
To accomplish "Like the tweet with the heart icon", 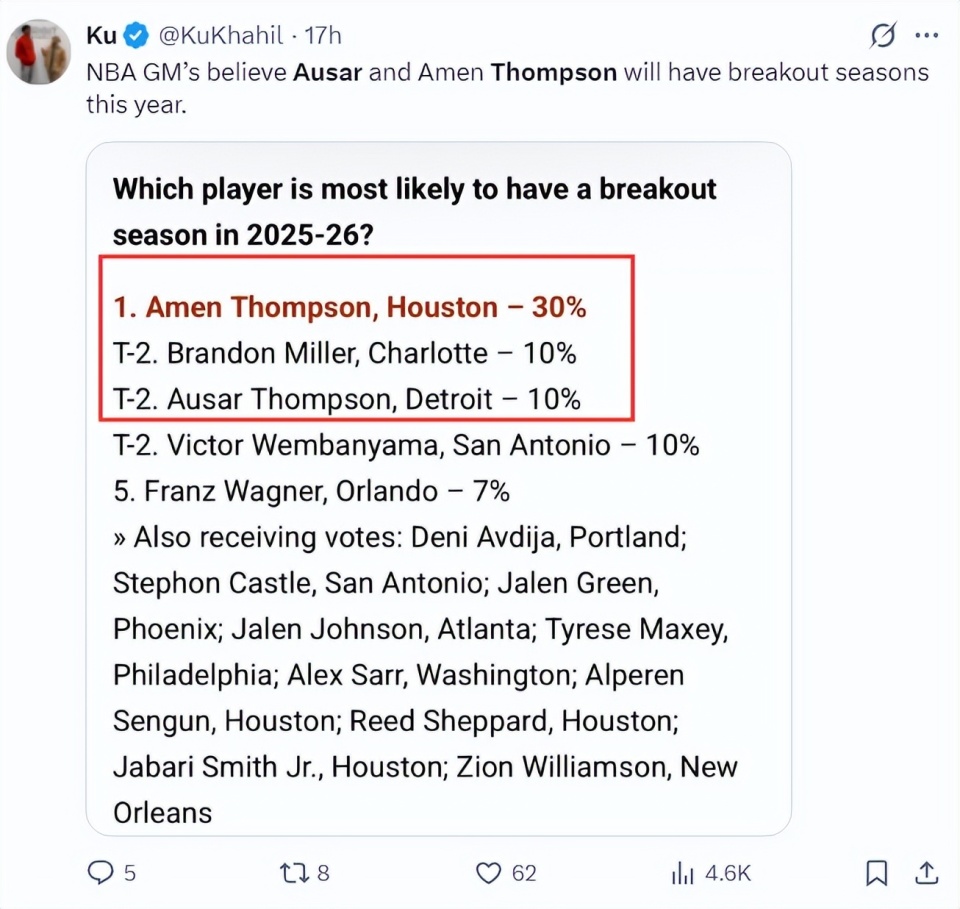I will pyautogui.click(x=488, y=873).
